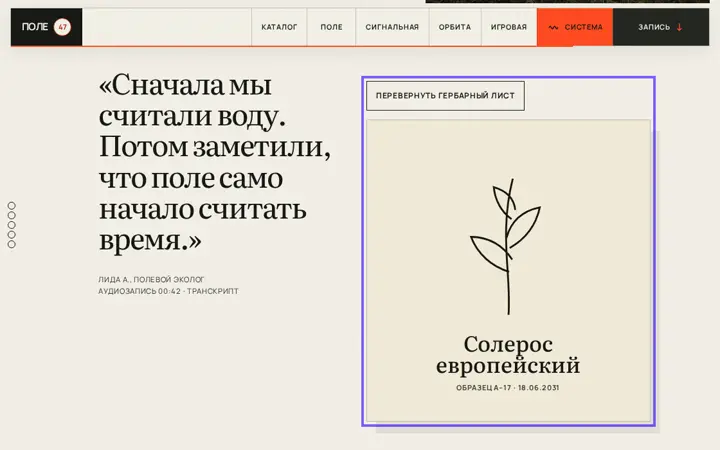
Task: Select the third side pagination dot
Action: pyautogui.click(x=11, y=225)
